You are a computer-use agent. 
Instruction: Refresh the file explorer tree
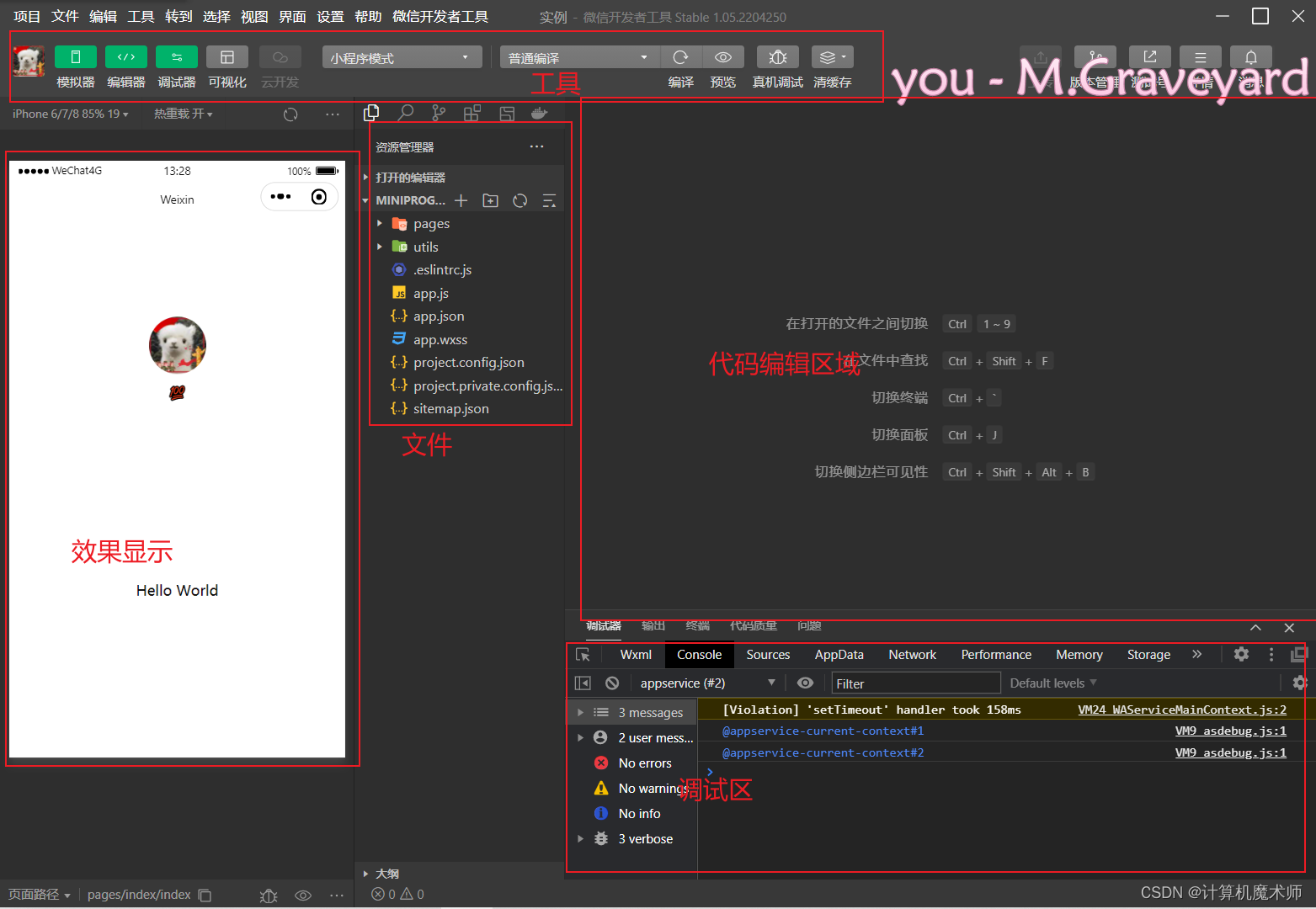click(x=520, y=200)
